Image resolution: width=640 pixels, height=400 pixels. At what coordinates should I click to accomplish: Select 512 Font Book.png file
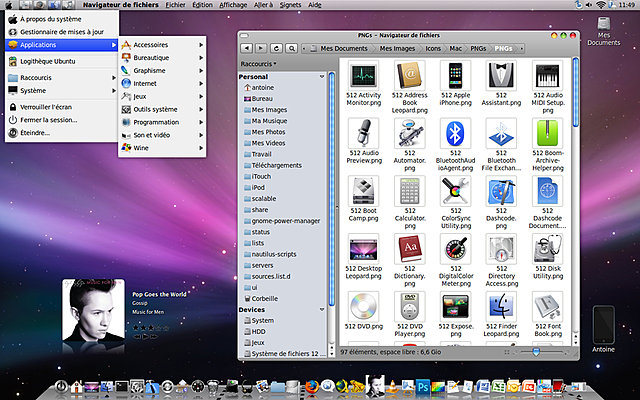coord(547,307)
